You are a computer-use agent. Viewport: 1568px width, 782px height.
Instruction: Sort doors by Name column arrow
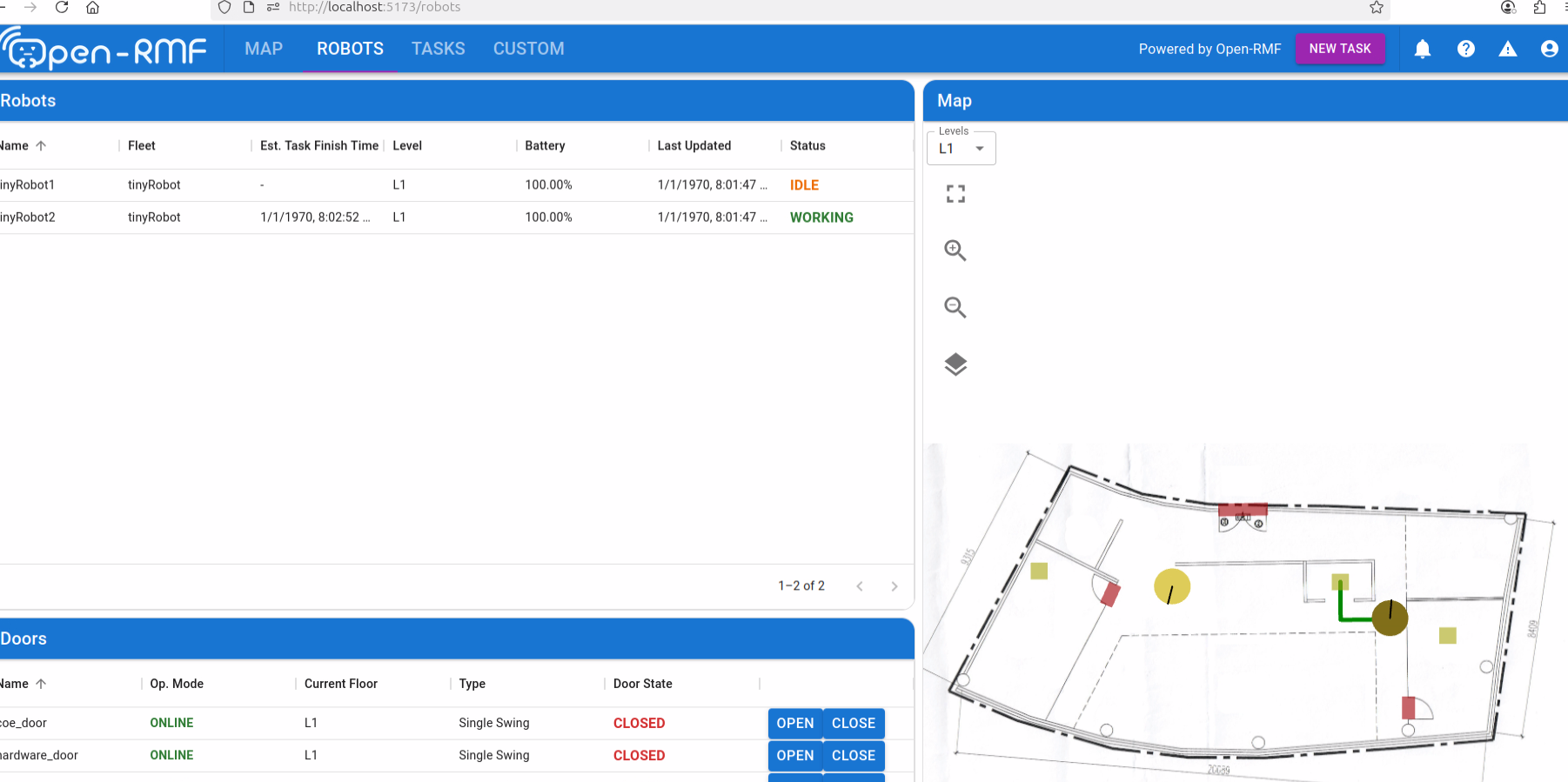(41, 684)
